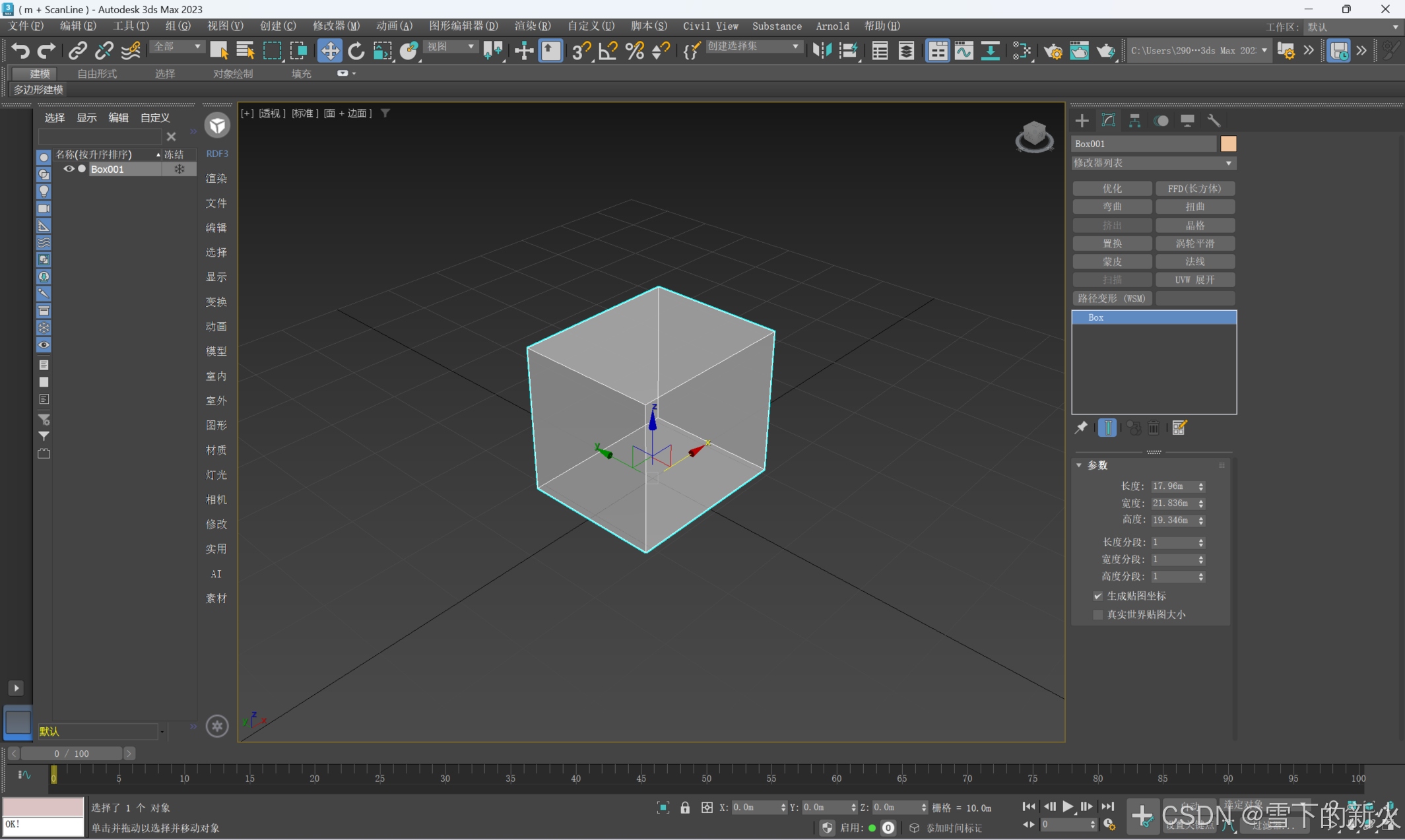
Task: Apply the FFD box modifier button
Action: 1194,189
